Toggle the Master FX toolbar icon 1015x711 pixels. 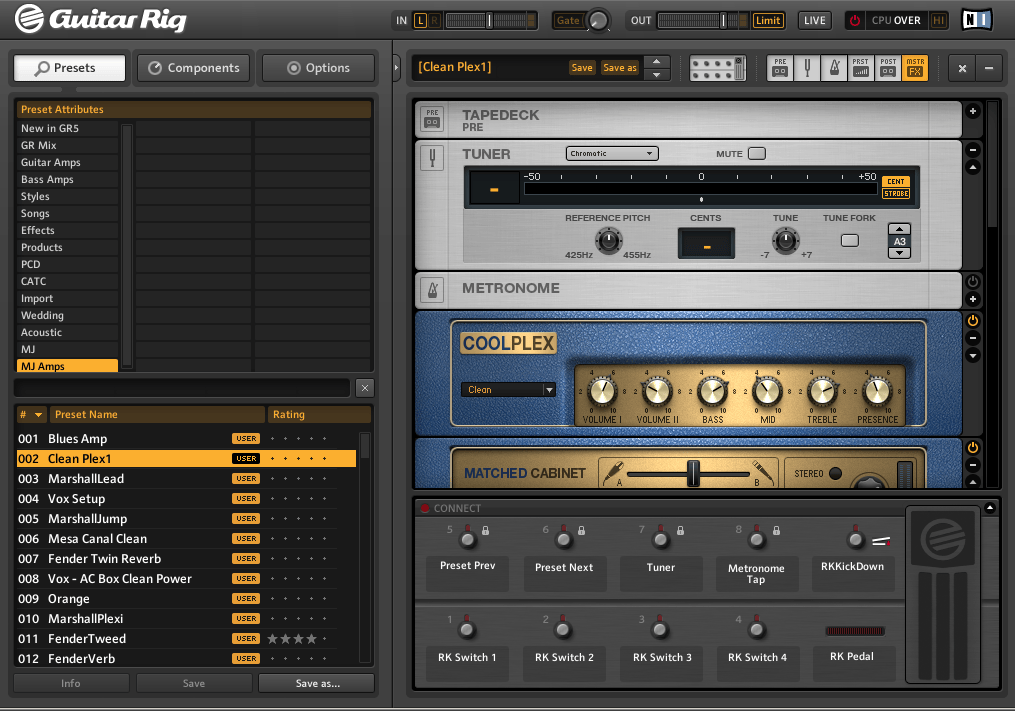915,68
